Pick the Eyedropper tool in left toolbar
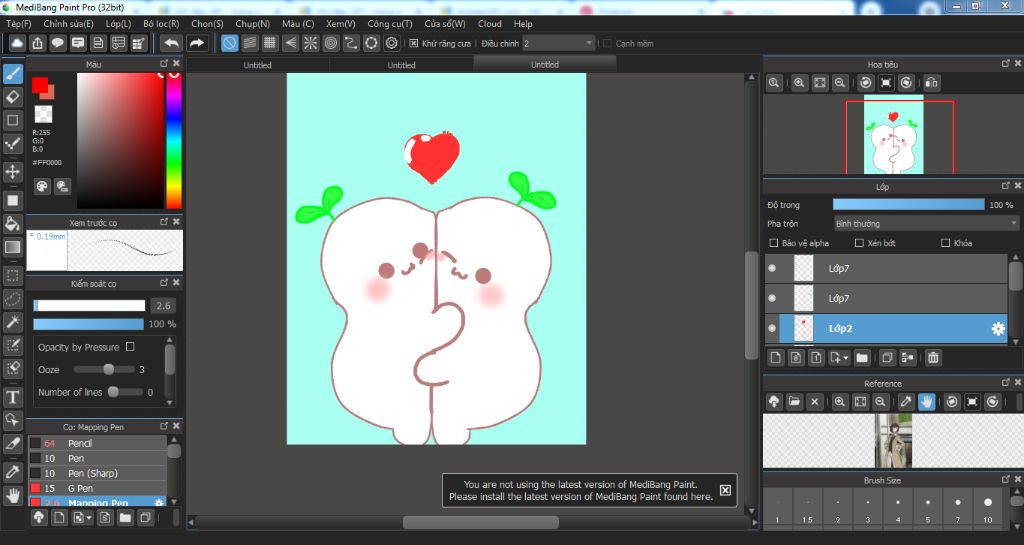Image resolution: width=1024 pixels, height=545 pixels. [x=12, y=471]
